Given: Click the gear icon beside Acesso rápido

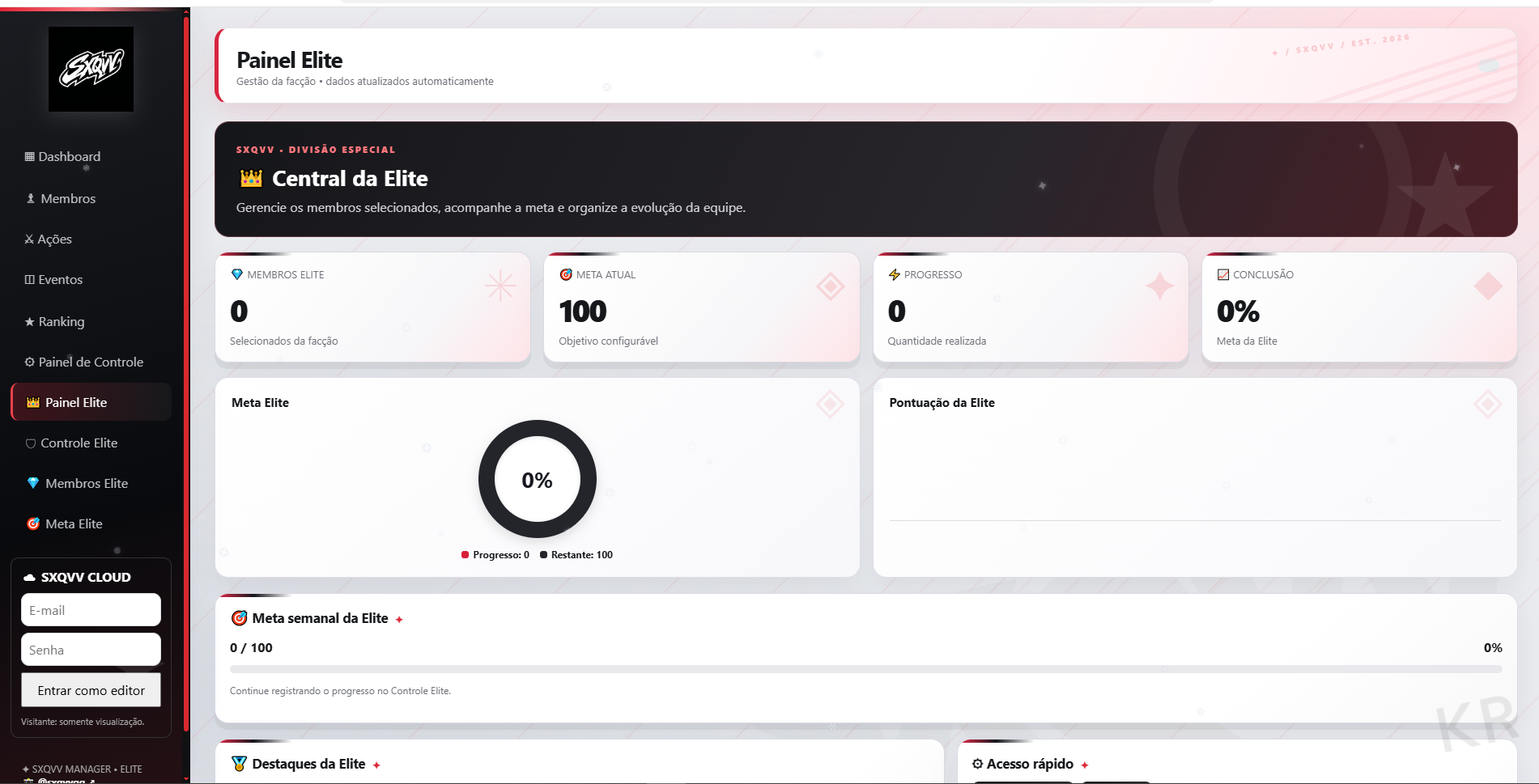Looking at the screenshot, I should click(977, 764).
